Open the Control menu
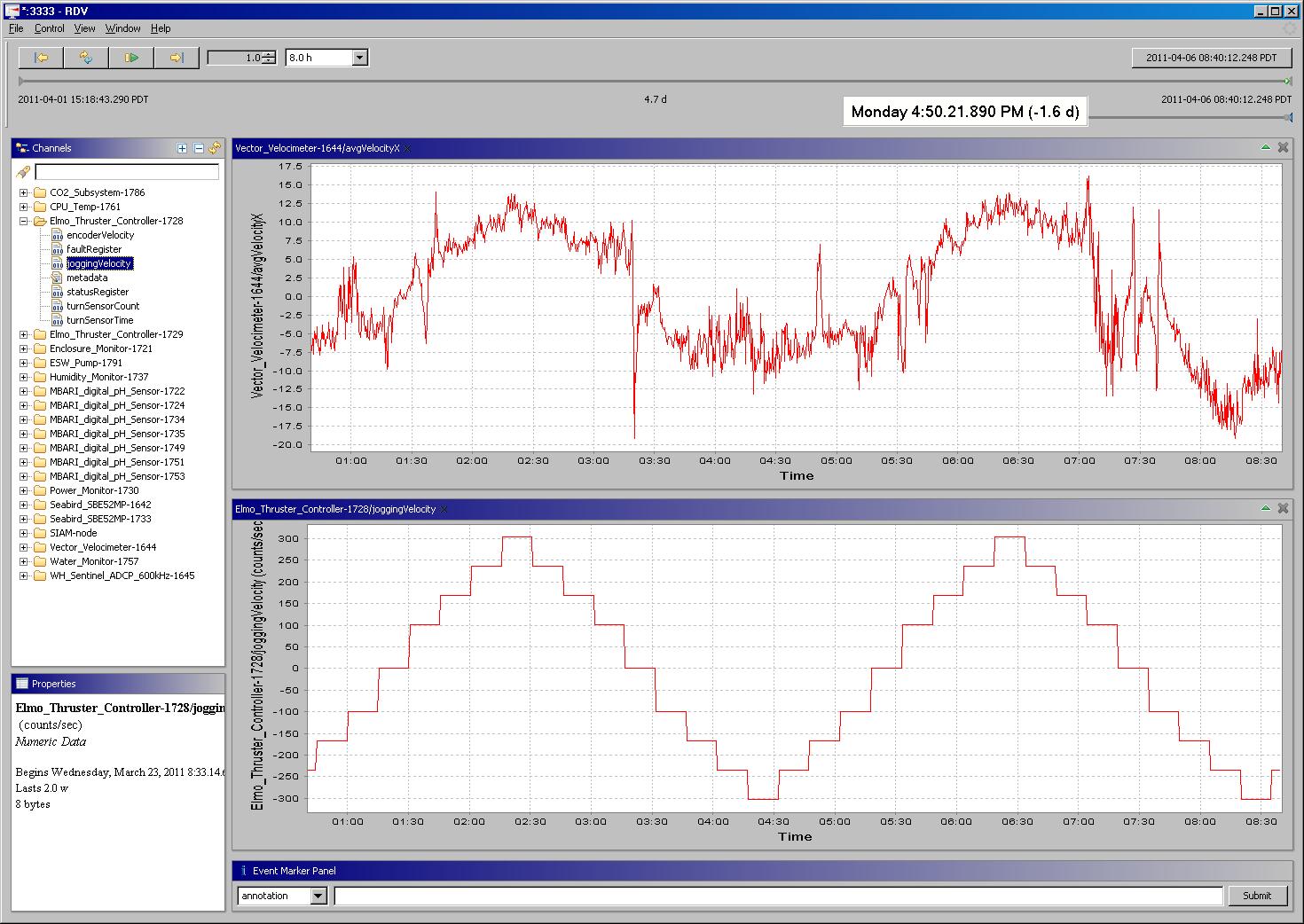The image size is (1304, 924). pos(50,28)
